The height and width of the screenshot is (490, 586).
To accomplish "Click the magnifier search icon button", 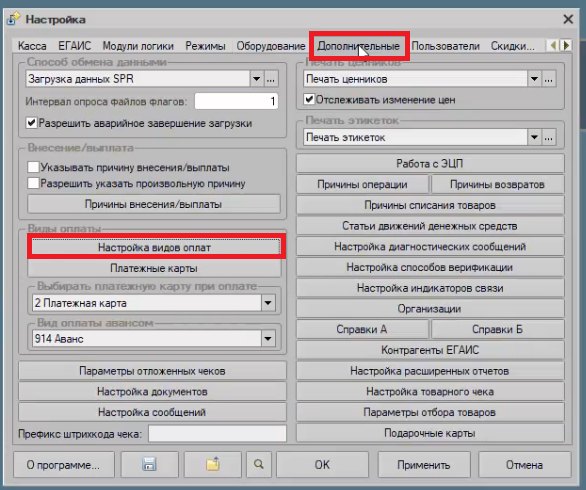I will [259, 465].
